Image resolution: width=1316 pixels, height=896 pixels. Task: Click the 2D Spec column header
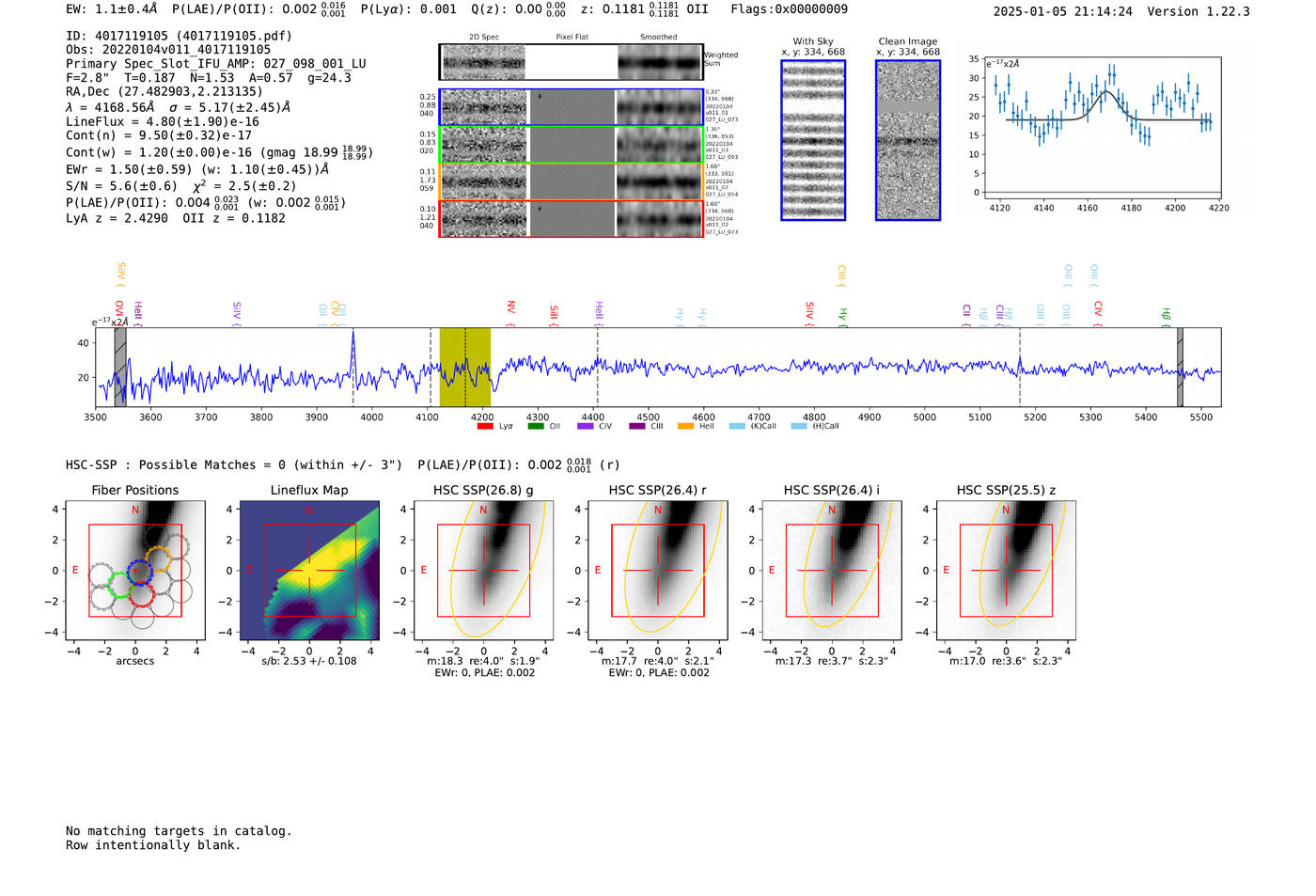484,38
